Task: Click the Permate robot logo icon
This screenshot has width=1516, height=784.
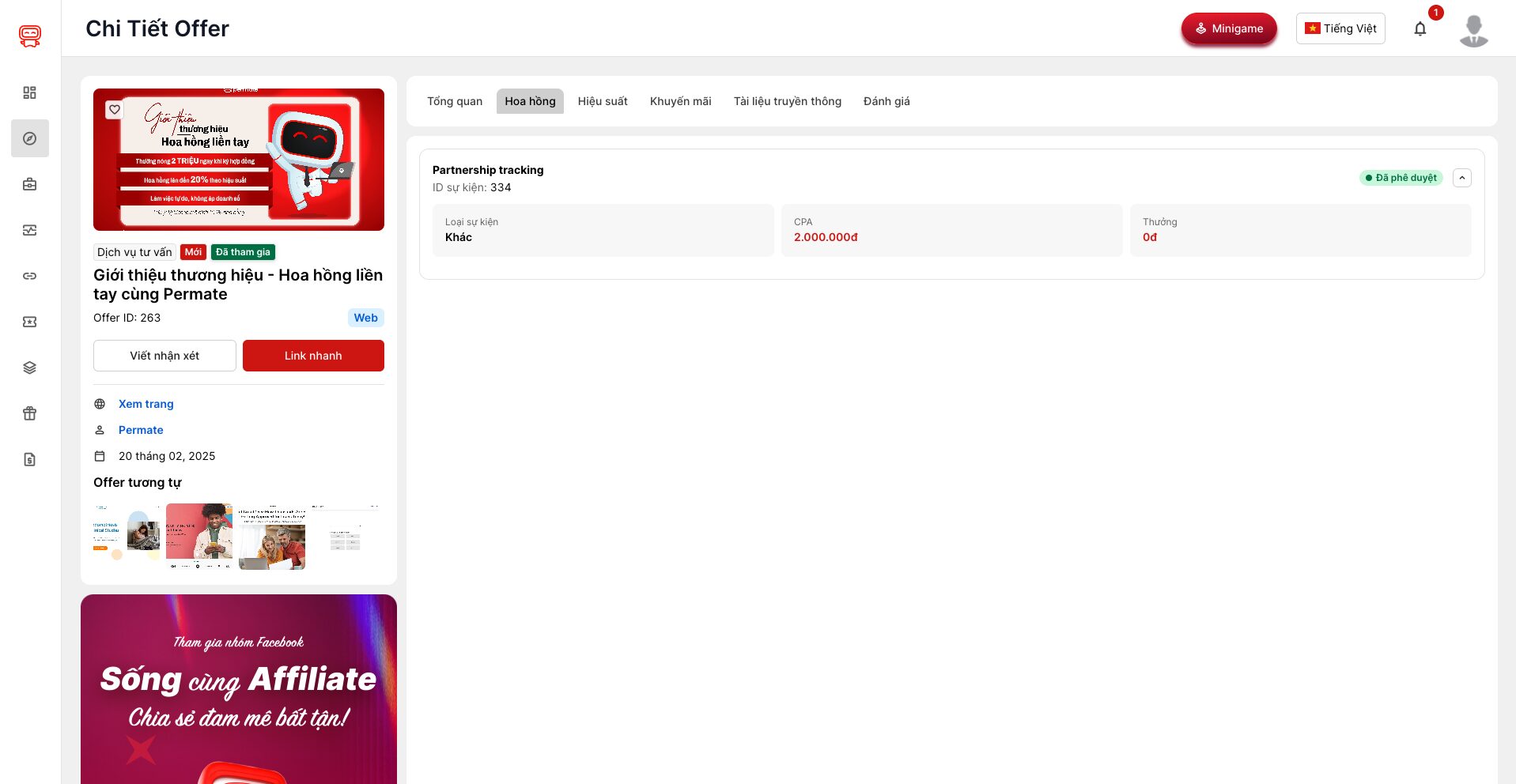Action: pyautogui.click(x=30, y=36)
